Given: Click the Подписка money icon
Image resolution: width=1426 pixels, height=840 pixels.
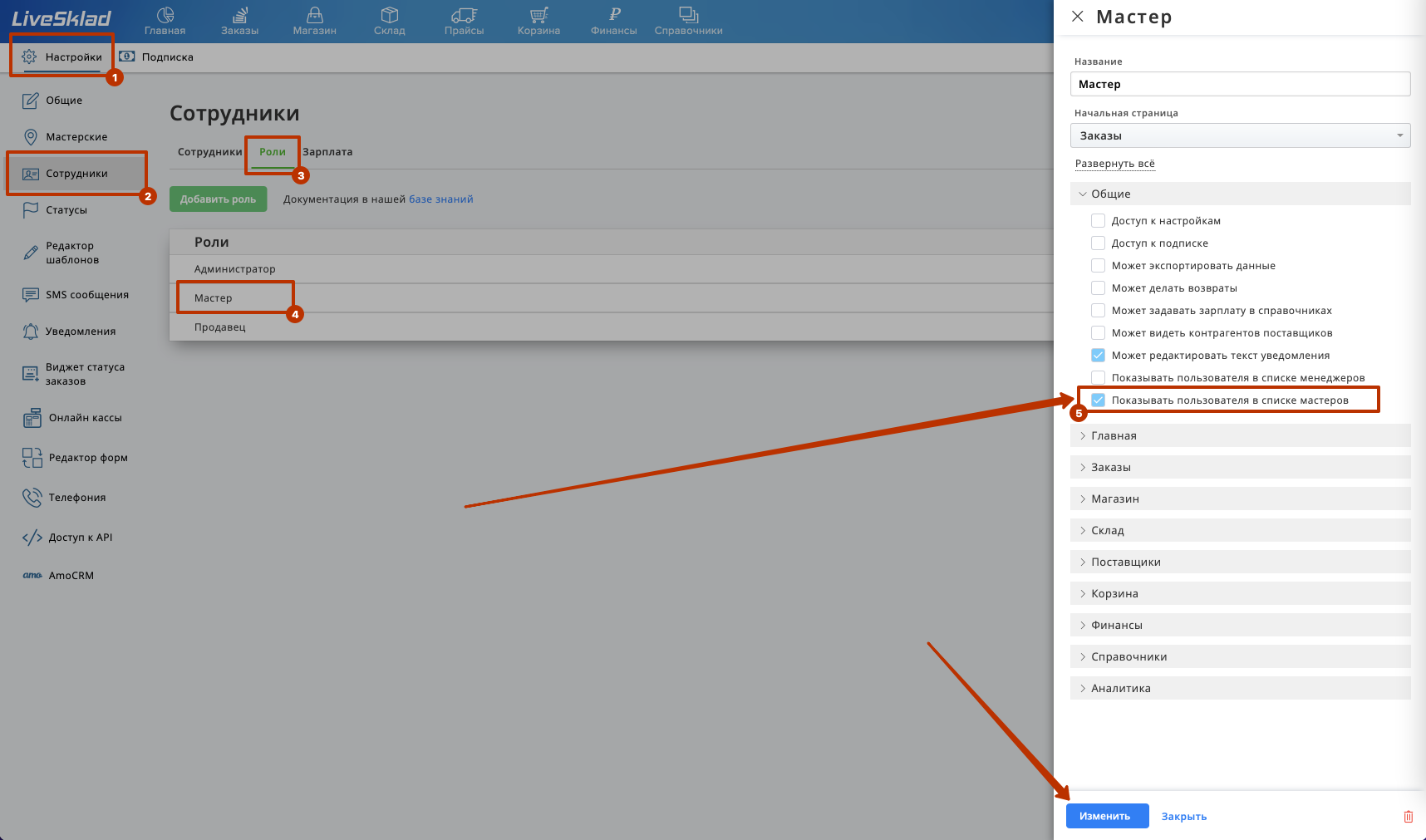Looking at the screenshot, I should [127, 56].
